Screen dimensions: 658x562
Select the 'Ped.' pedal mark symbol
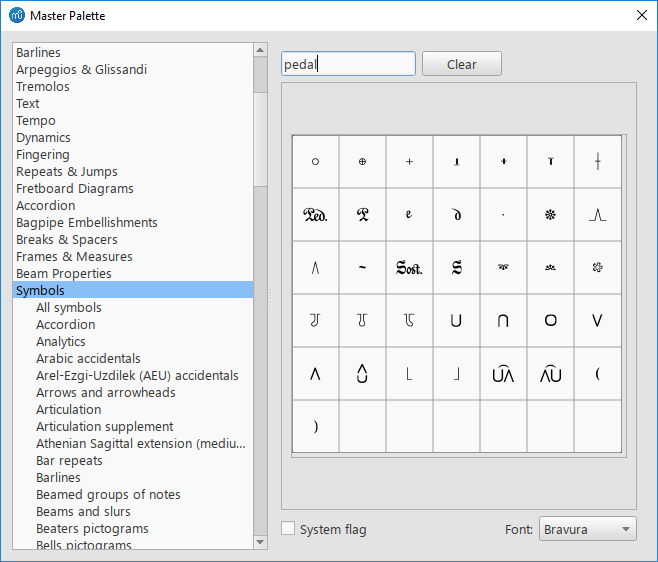click(315, 214)
